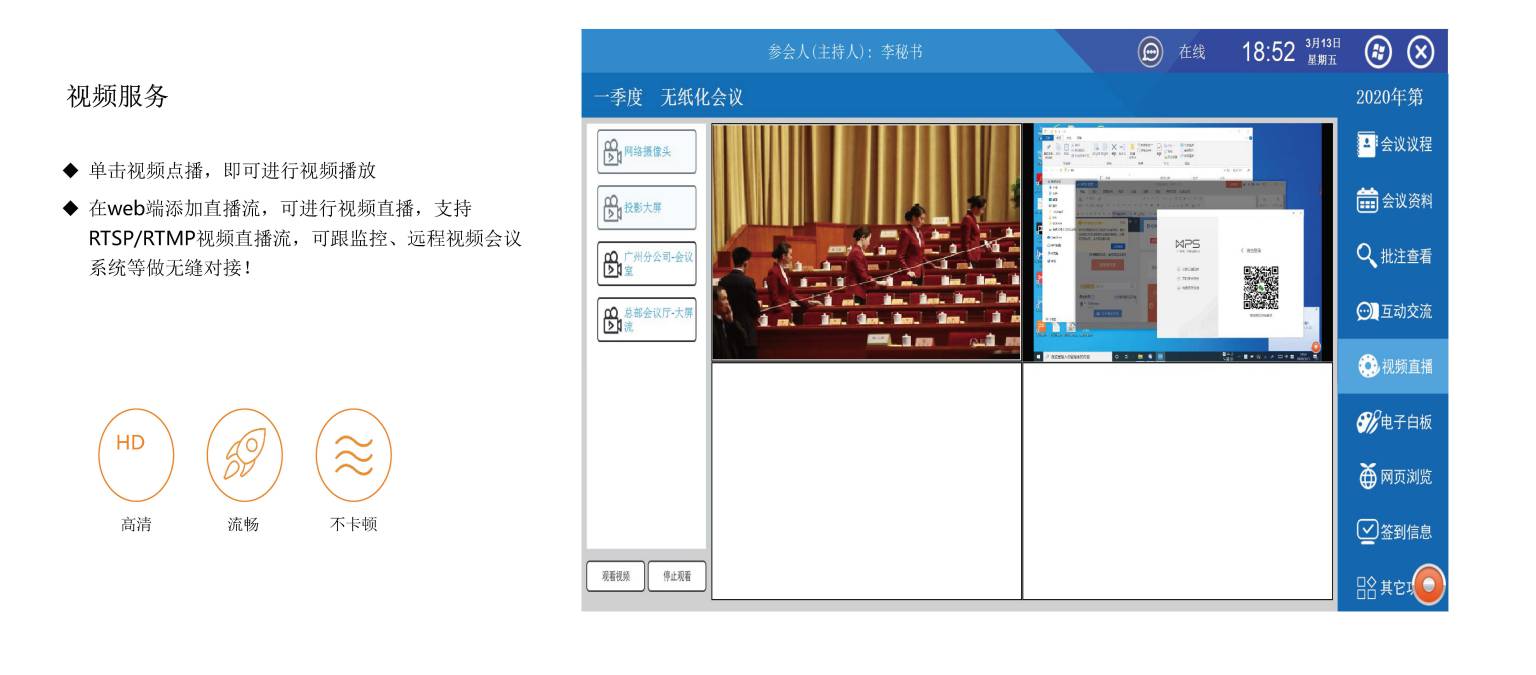Launch the 电子白板 whiteboard

click(1394, 421)
